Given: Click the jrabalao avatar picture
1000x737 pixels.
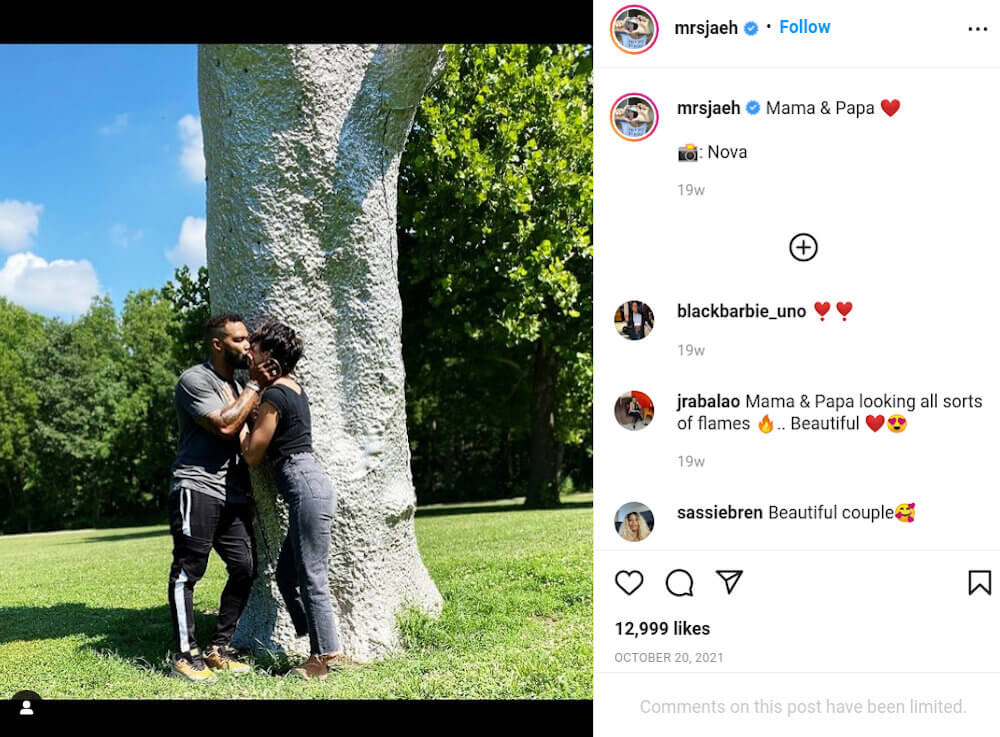Looking at the screenshot, I should coord(634,411).
